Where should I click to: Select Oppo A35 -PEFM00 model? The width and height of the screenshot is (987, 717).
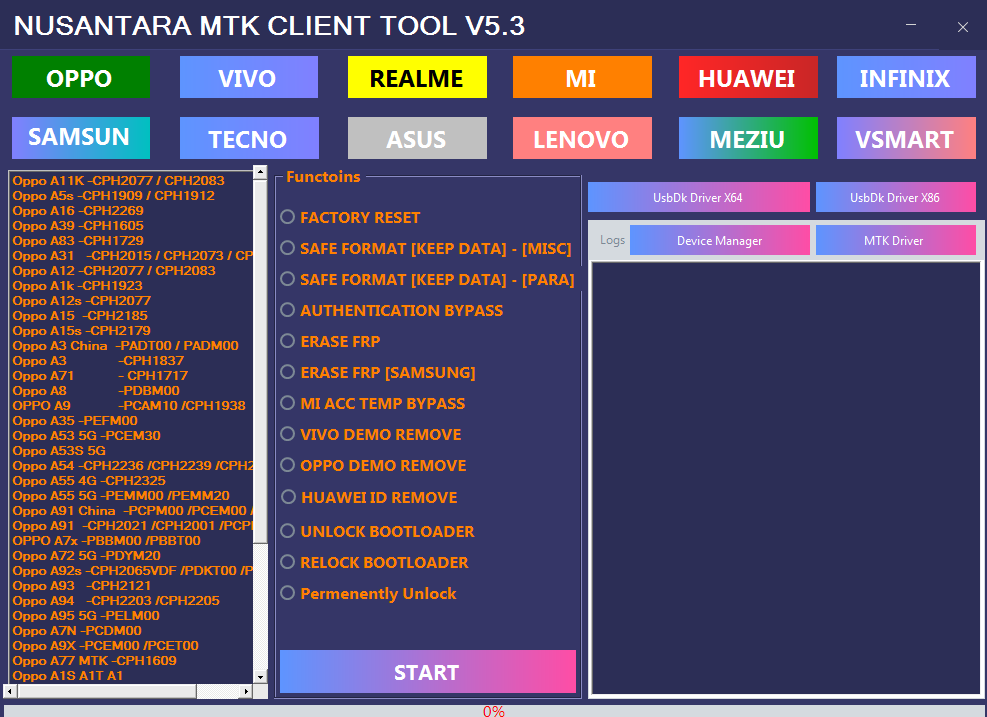(75, 421)
